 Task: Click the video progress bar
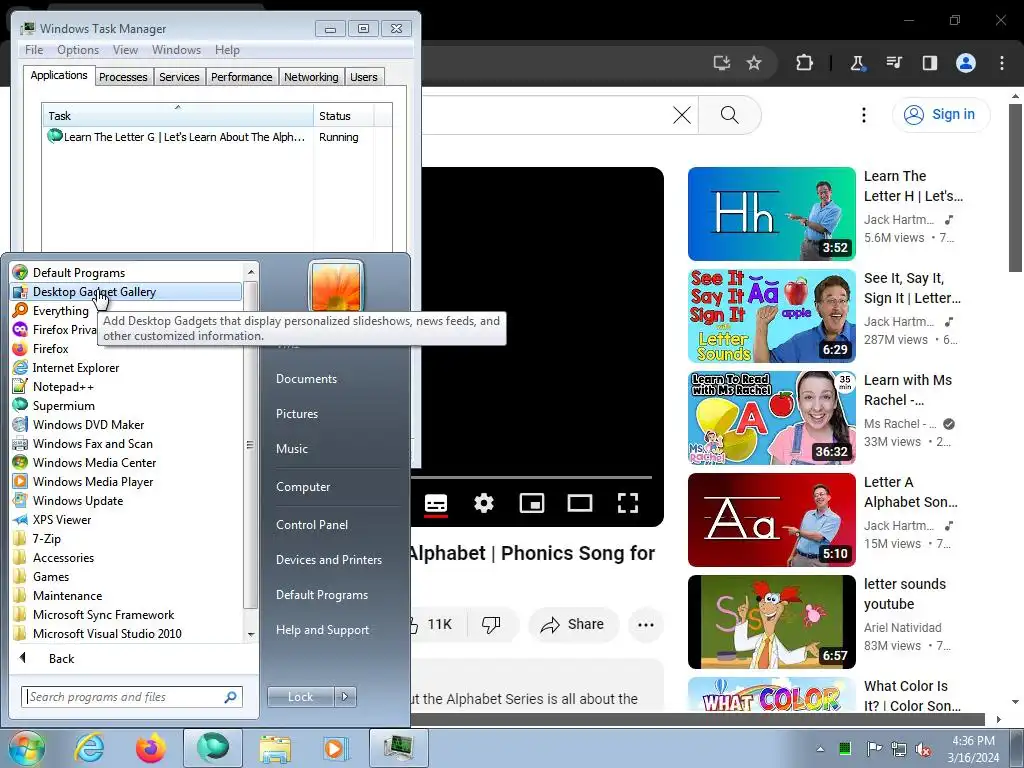point(531,477)
